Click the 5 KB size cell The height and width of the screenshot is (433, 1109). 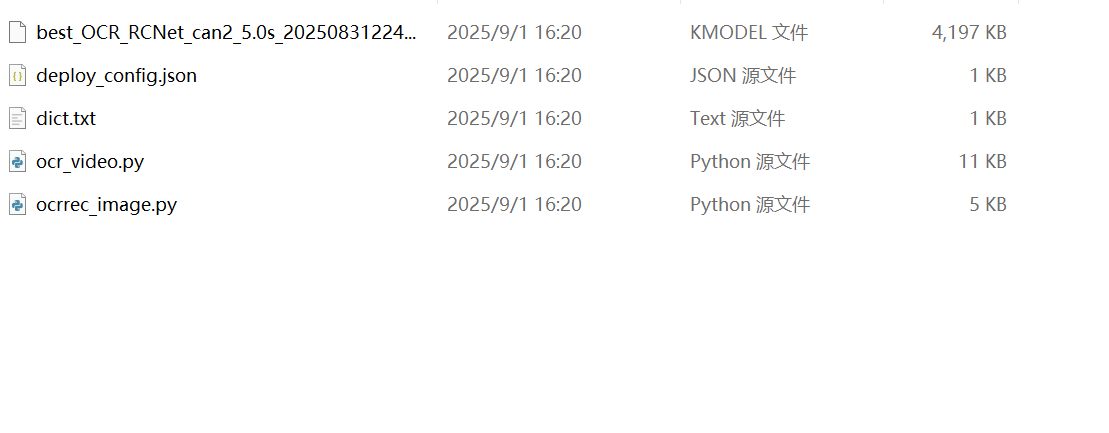[987, 204]
